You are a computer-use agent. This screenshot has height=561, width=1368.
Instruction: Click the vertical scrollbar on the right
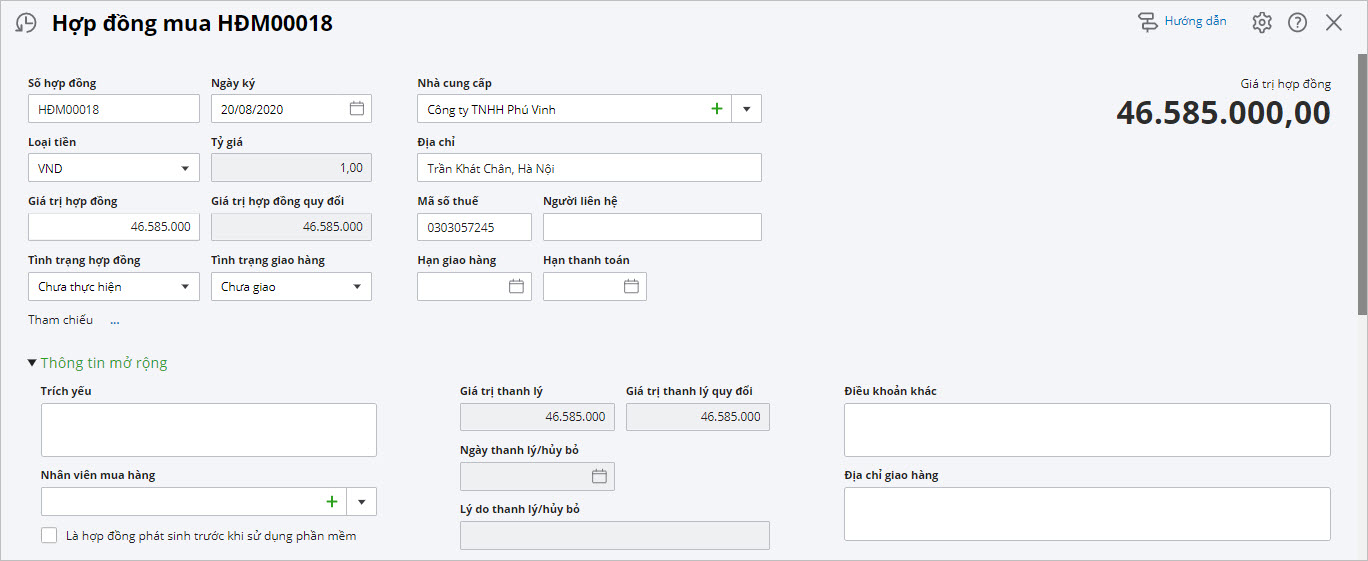click(x=1362, y=185)
